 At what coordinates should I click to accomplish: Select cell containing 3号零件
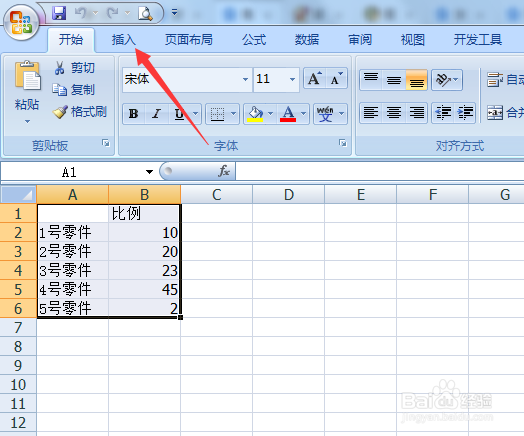pyautogui.click(x=73, y=270)
